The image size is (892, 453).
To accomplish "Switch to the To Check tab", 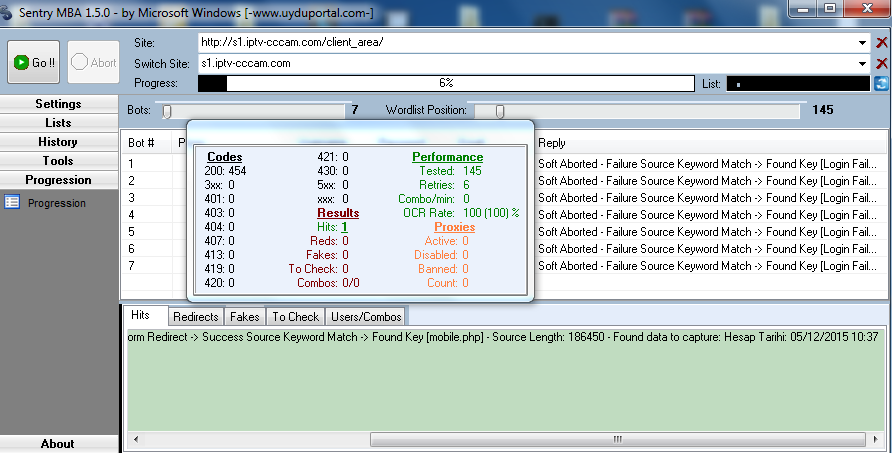I will 296,316.
